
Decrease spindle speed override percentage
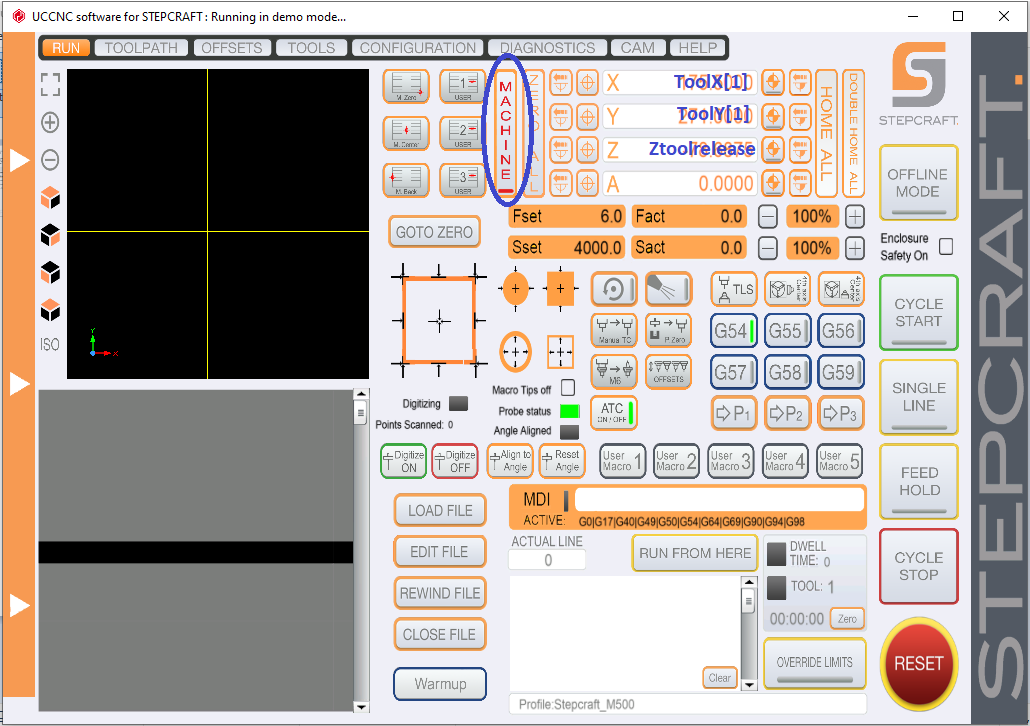768,248
